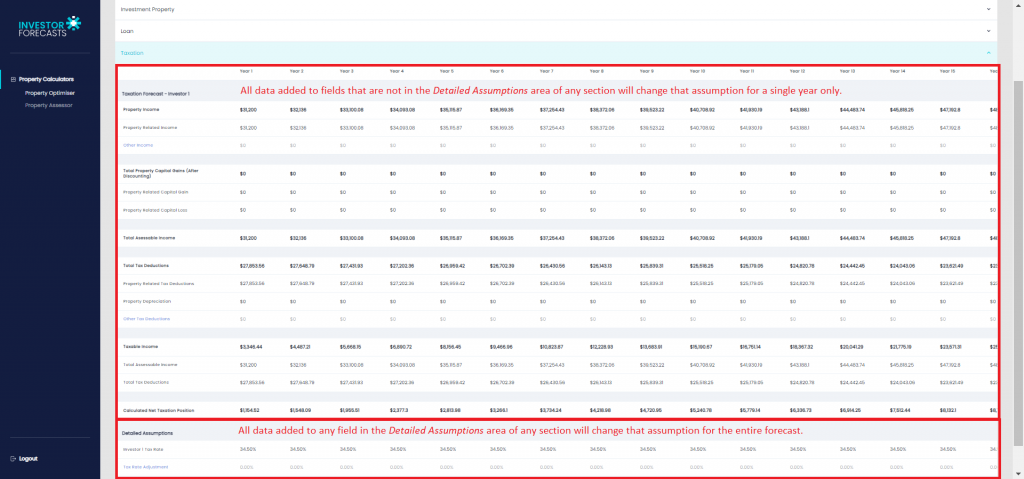Image resolution: width=1024 pixels, height=479 pixels.
Task: Click the Other Tax Deductions row label
Action: (x=146, y=319)
